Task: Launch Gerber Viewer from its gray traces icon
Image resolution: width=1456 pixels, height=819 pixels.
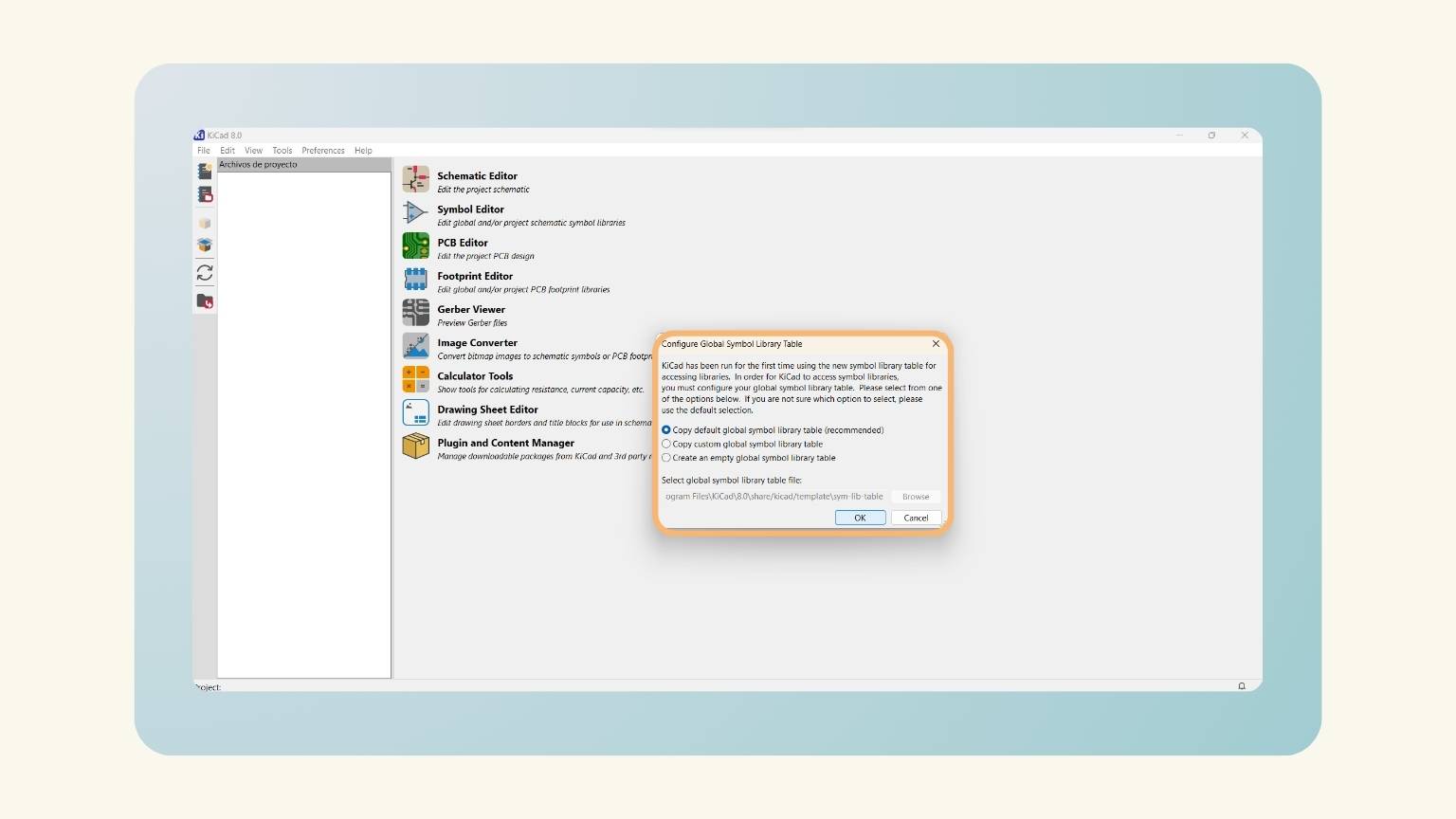Action: coord(415,312)
